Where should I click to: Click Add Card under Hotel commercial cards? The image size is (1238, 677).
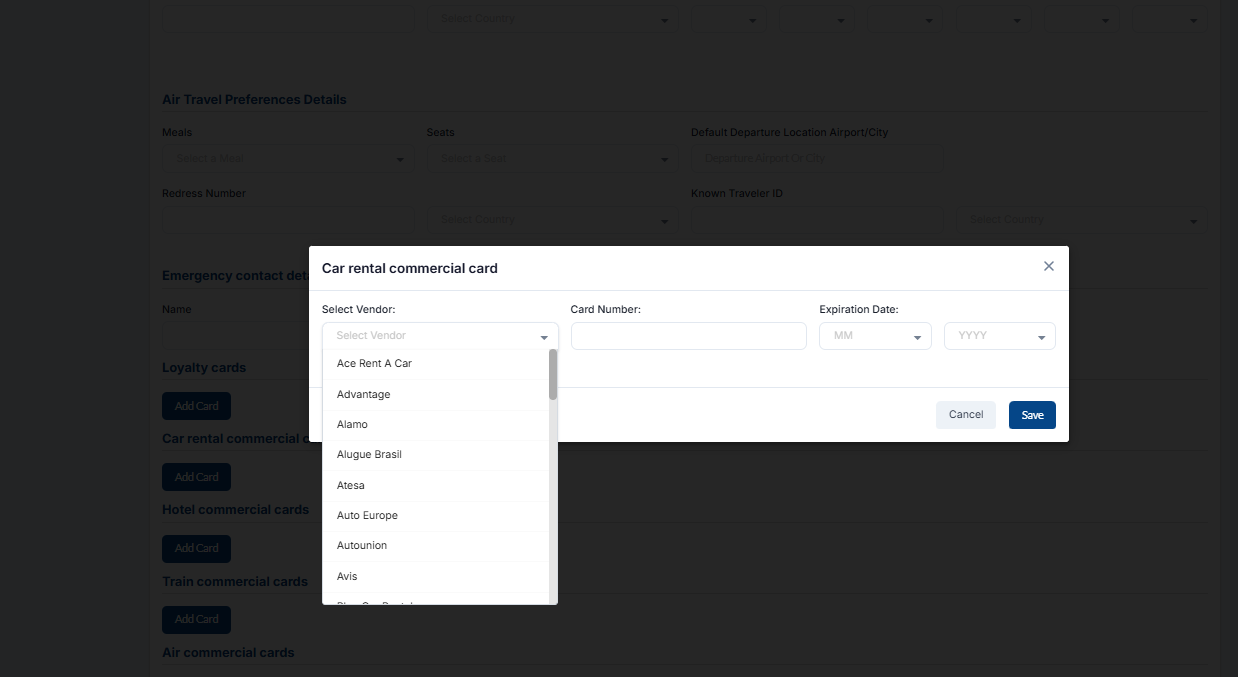(x=196, y=548)
